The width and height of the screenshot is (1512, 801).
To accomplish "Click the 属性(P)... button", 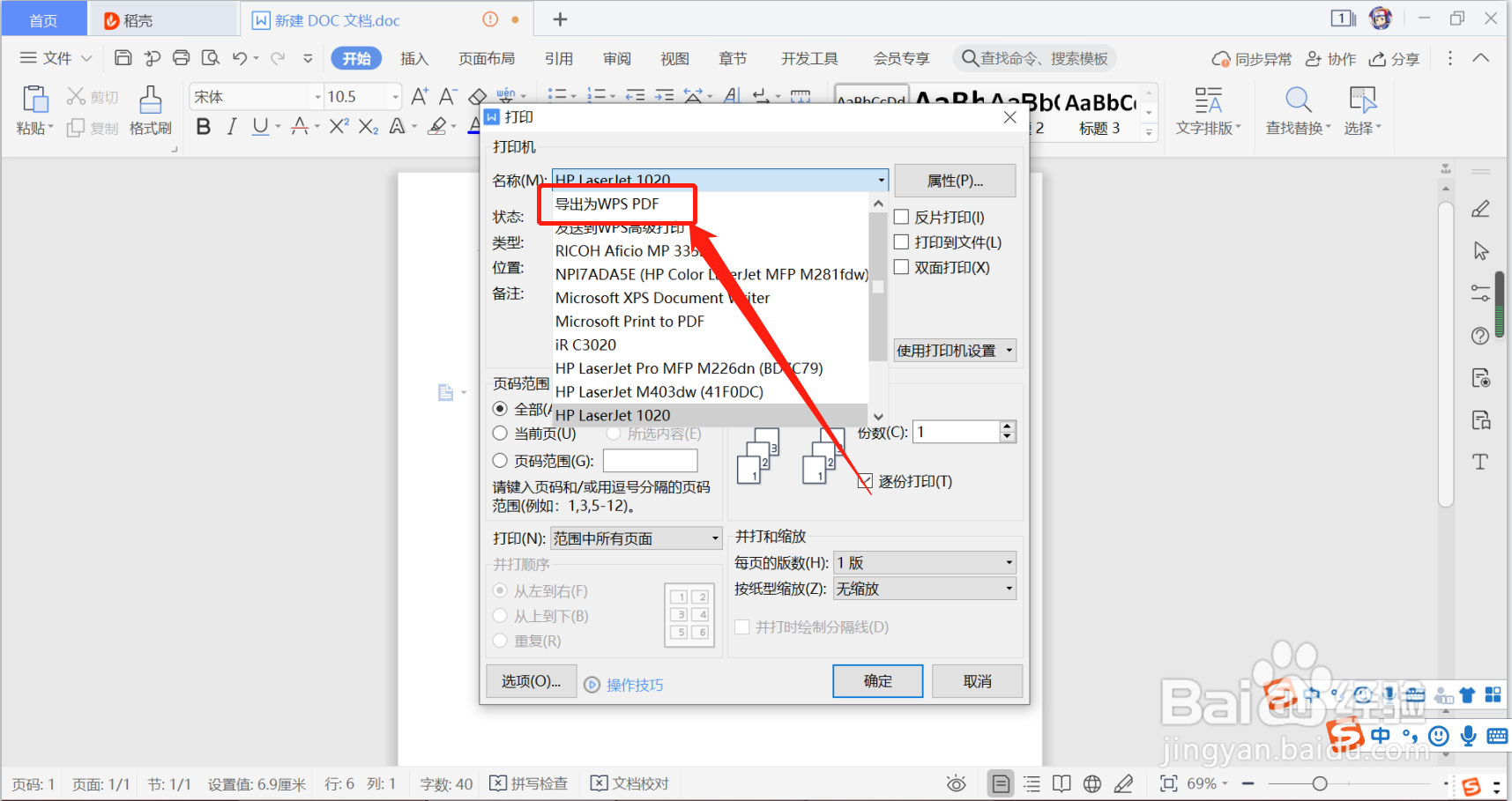I will [x=955, y=181].
